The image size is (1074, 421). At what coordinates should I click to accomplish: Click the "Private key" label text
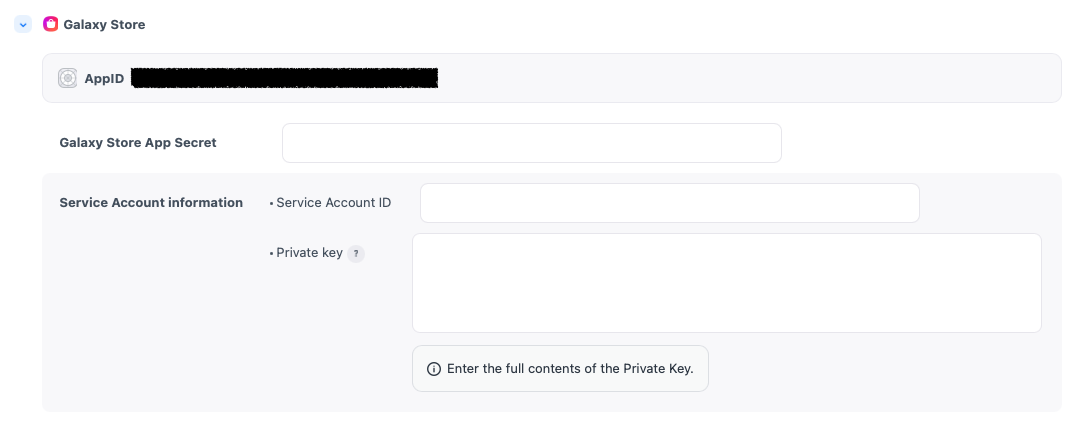(x=309, y=253)
